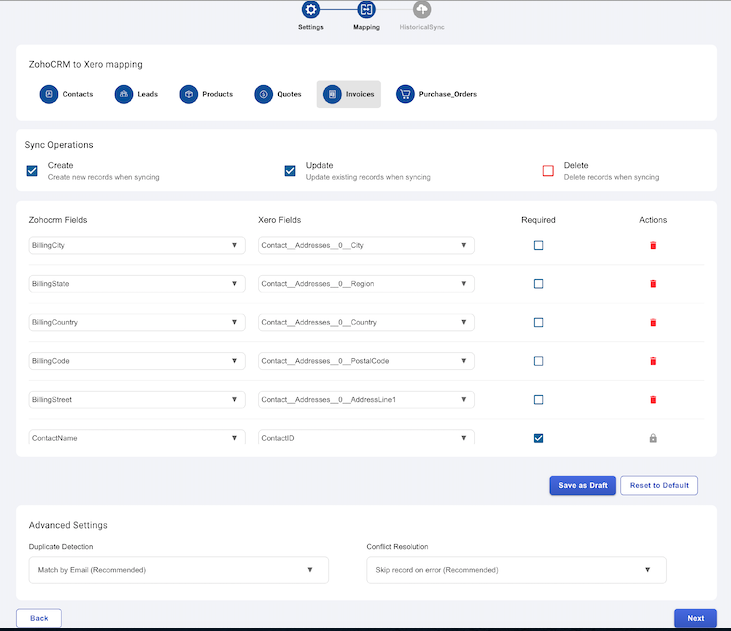Open the Contact__Addresses__0__PostalCode Xero dropdown
This screenshot has height=631, width=731.
click(x=366, y=361)
